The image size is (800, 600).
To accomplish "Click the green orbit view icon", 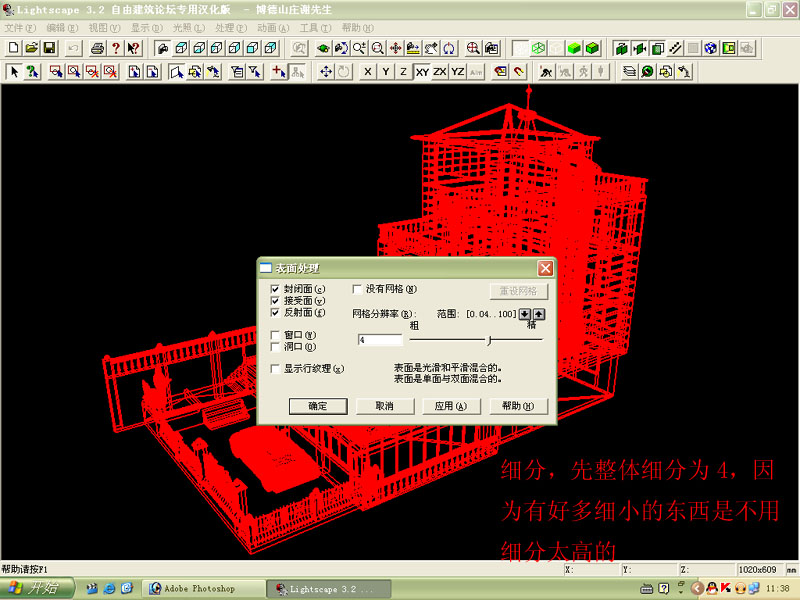I will click(x=323, y=48).
